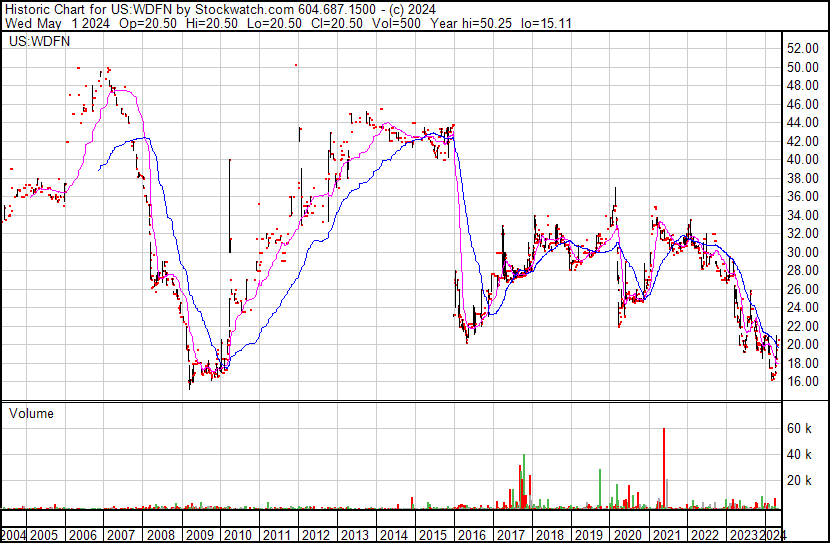Click the Volume panel label
This screenshot has height=543, width=830.
pos(31,413)
